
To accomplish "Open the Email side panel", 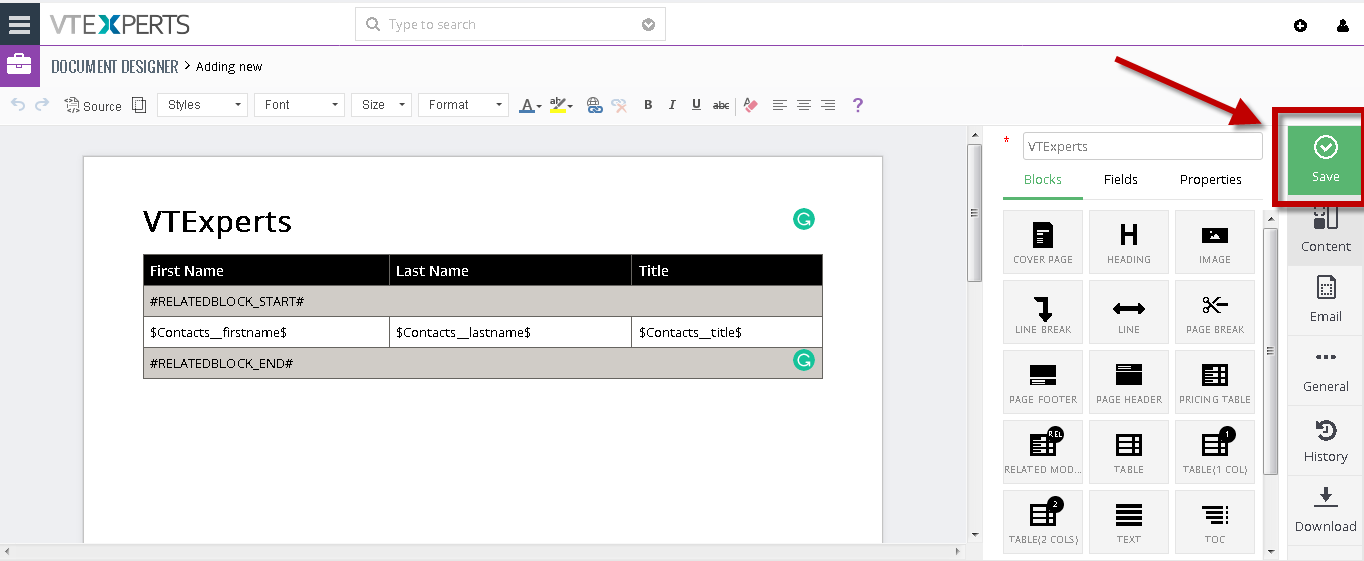I will [1325, 301].
